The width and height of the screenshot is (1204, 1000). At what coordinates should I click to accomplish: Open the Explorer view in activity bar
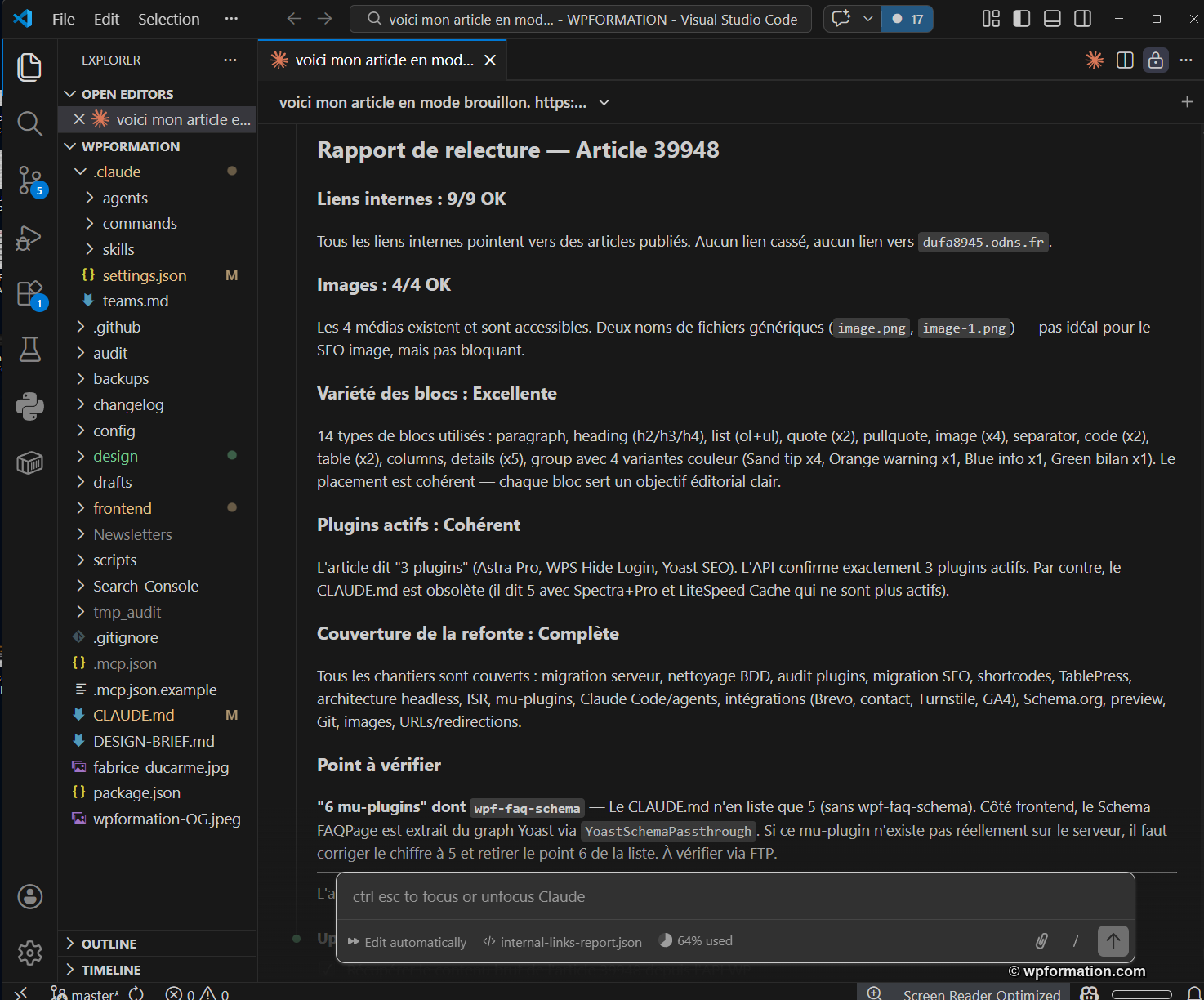point(29,67)
